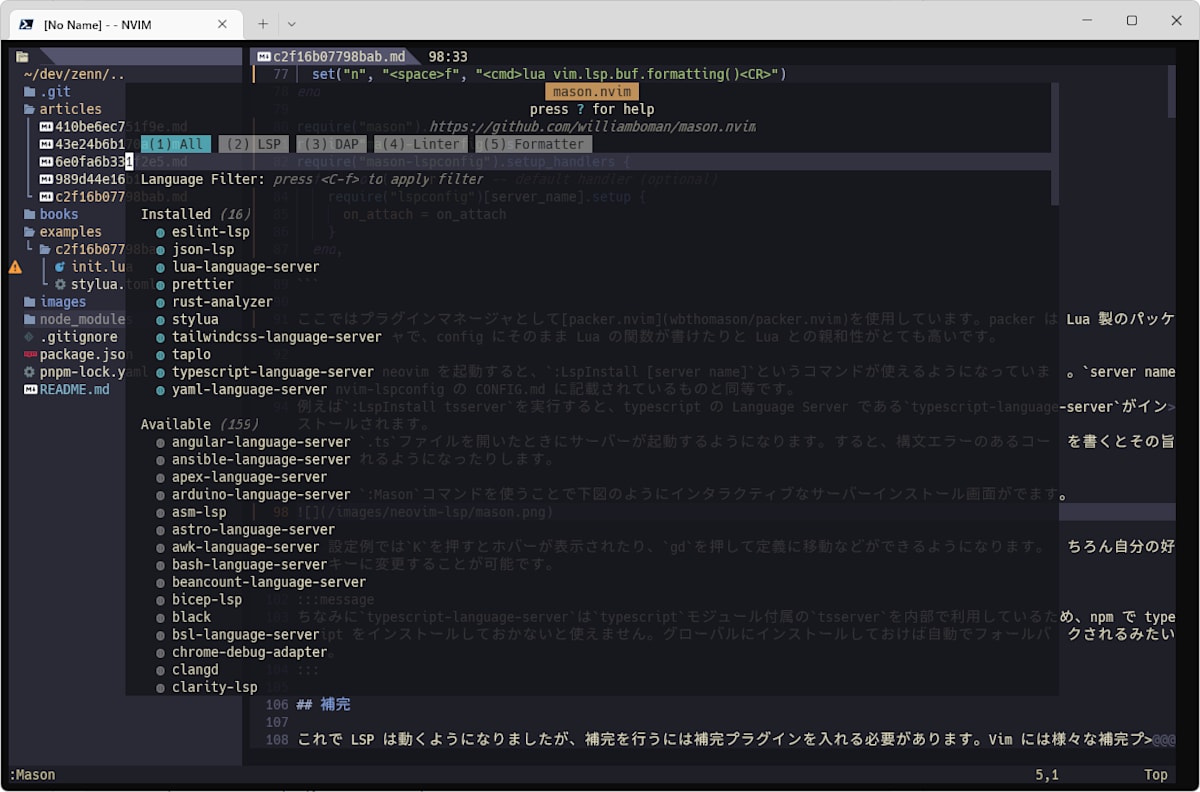Click the file explorer folder icon tab
1200x792 pixels.
click(x=22, y=57)
